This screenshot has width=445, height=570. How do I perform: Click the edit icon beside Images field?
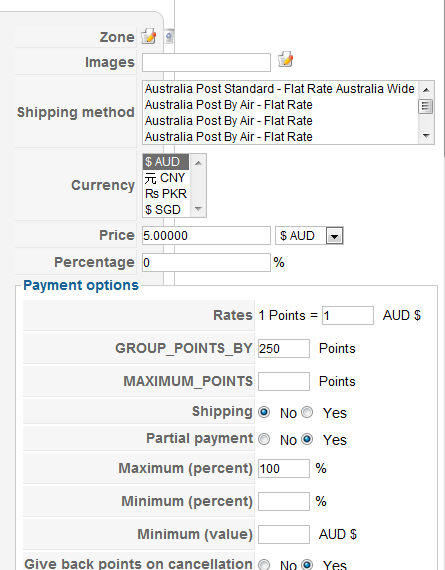tap(285, 59)
